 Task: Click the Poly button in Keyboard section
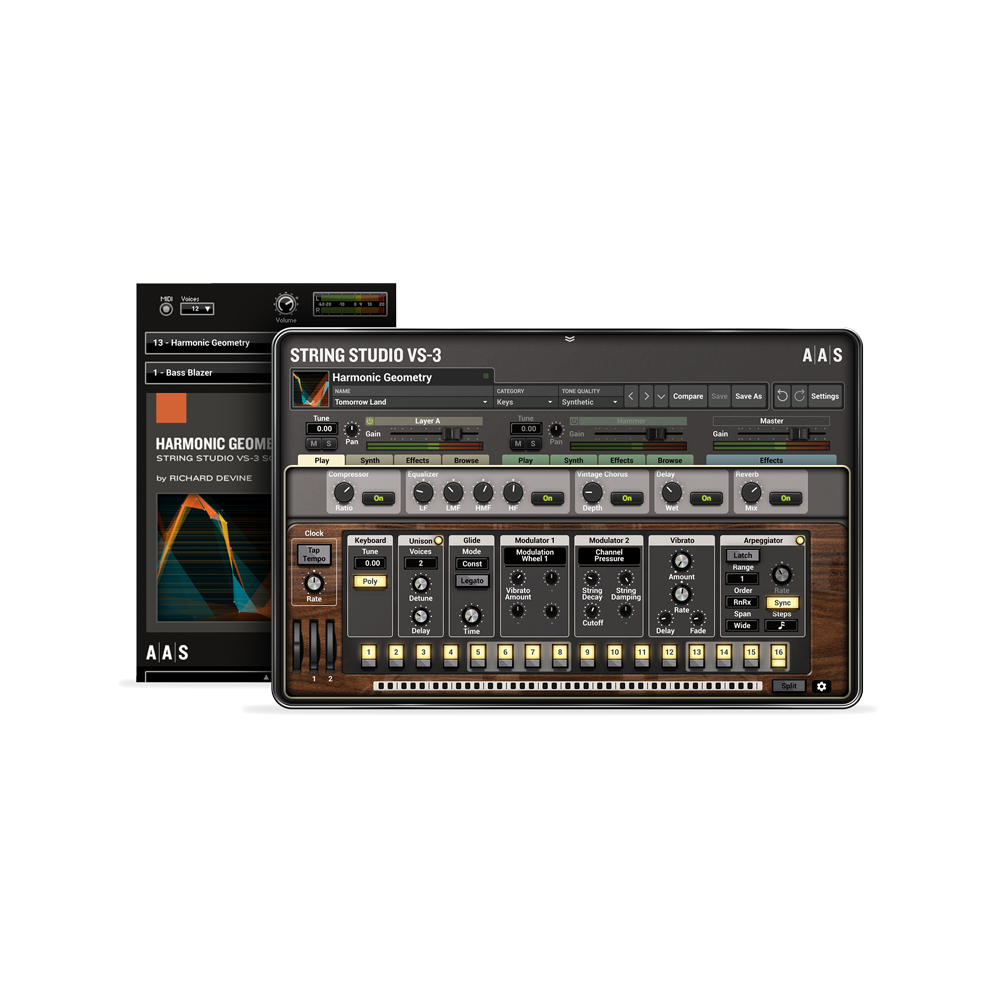(x=370, y=581)
